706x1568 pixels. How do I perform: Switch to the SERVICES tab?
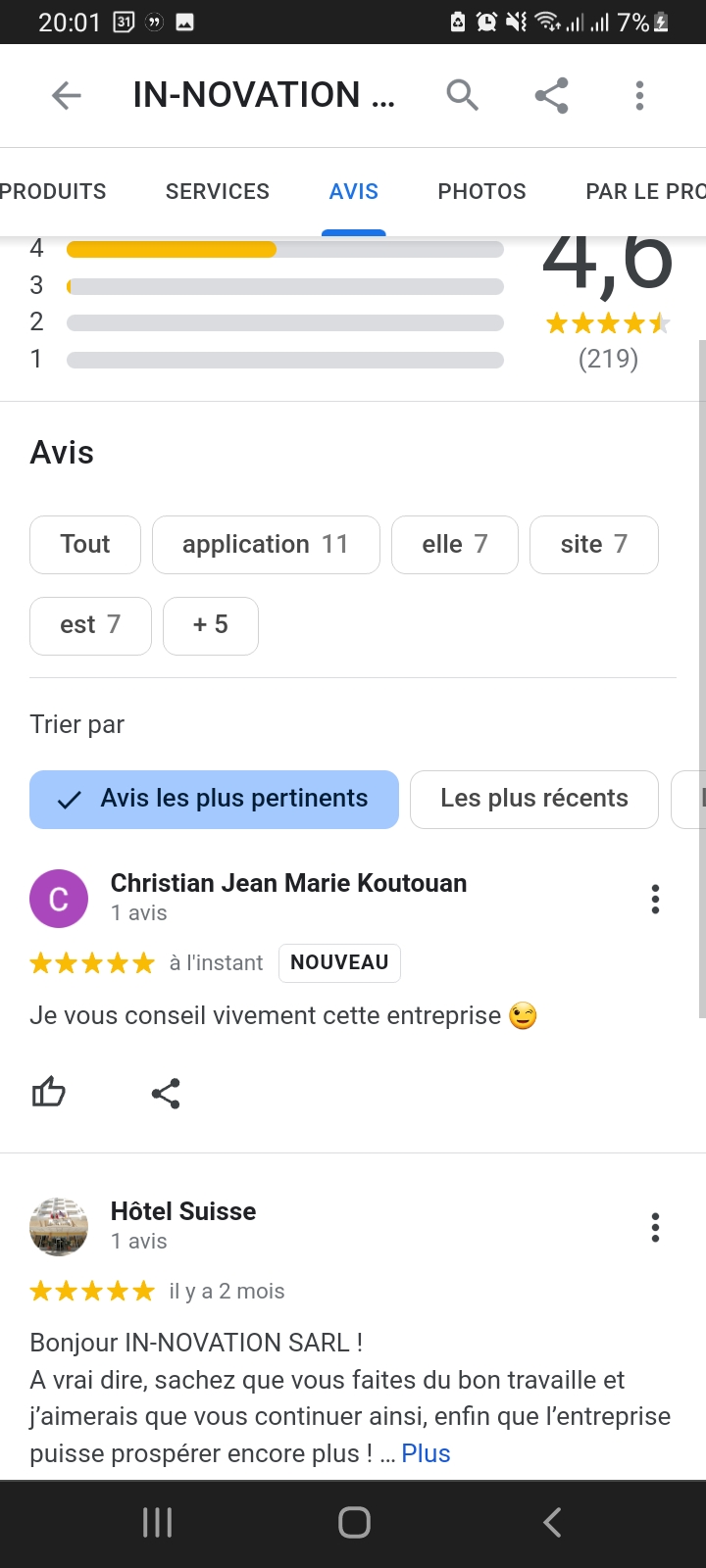tap(217, 191)
